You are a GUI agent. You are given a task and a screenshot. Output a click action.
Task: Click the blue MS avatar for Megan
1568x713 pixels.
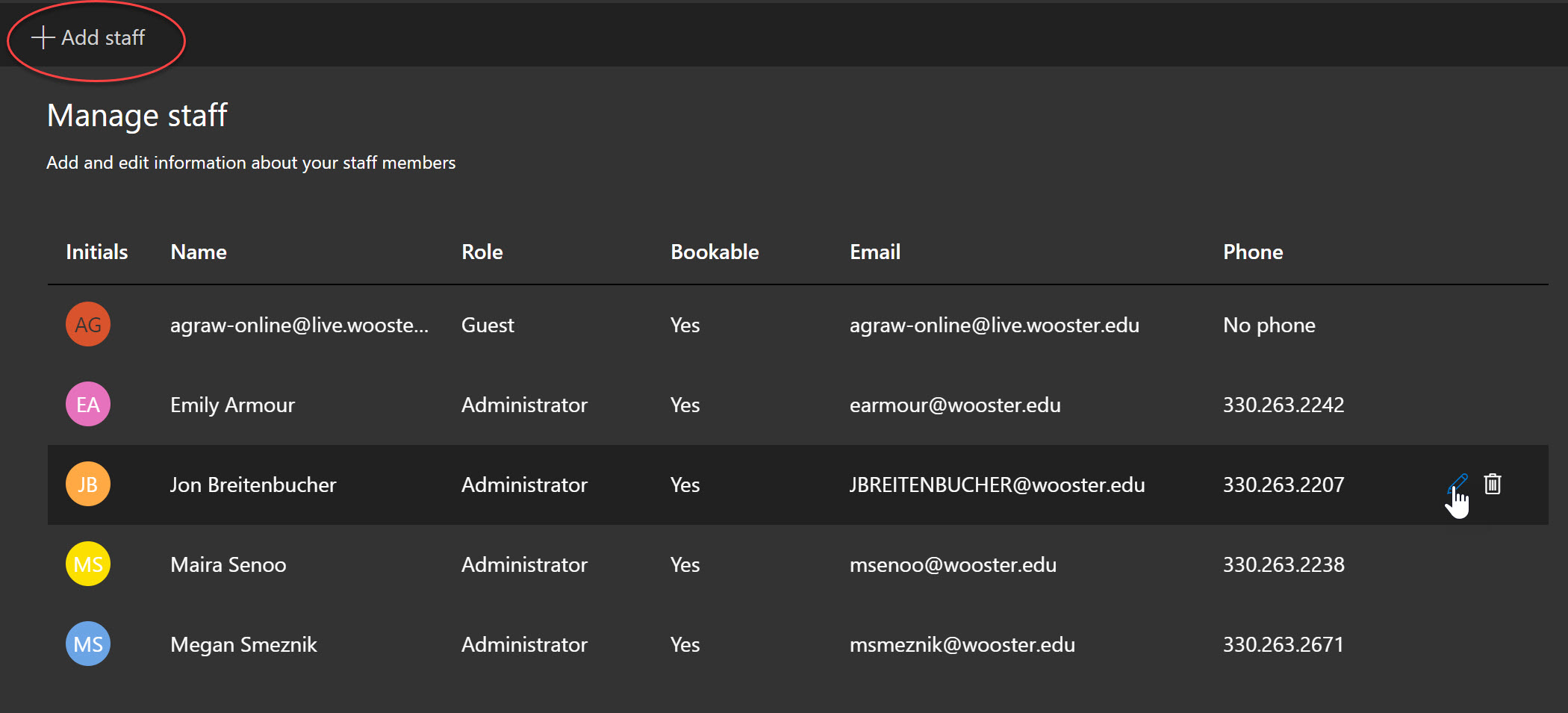pyautogui.click(x=88, y=644)
